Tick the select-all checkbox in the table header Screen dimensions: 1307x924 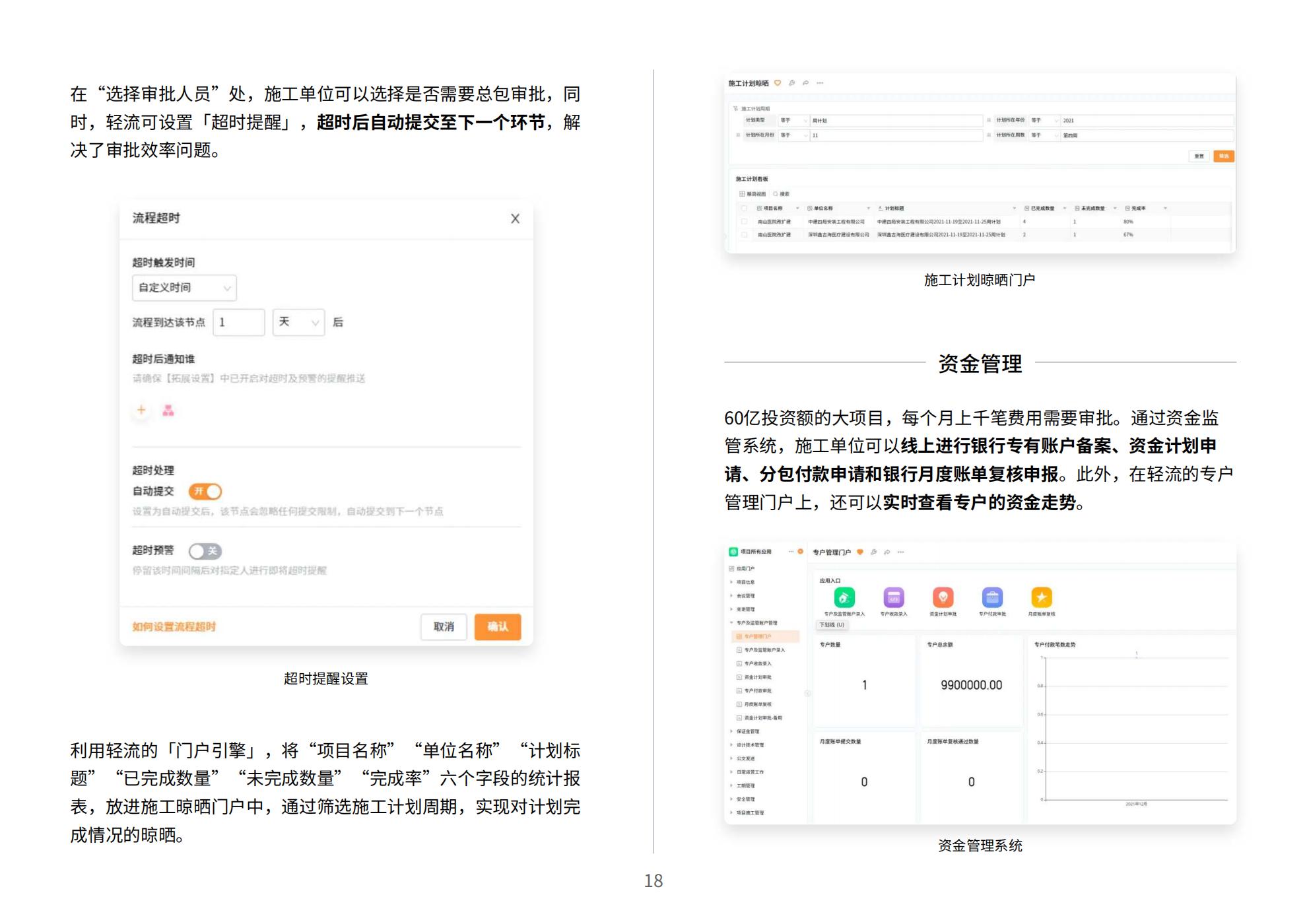point(745,209)
